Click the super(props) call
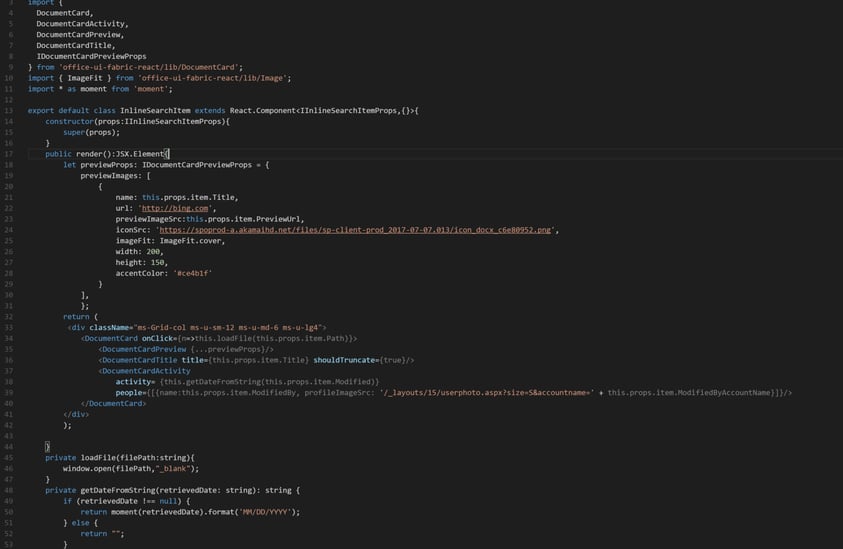 pos(91,132)
